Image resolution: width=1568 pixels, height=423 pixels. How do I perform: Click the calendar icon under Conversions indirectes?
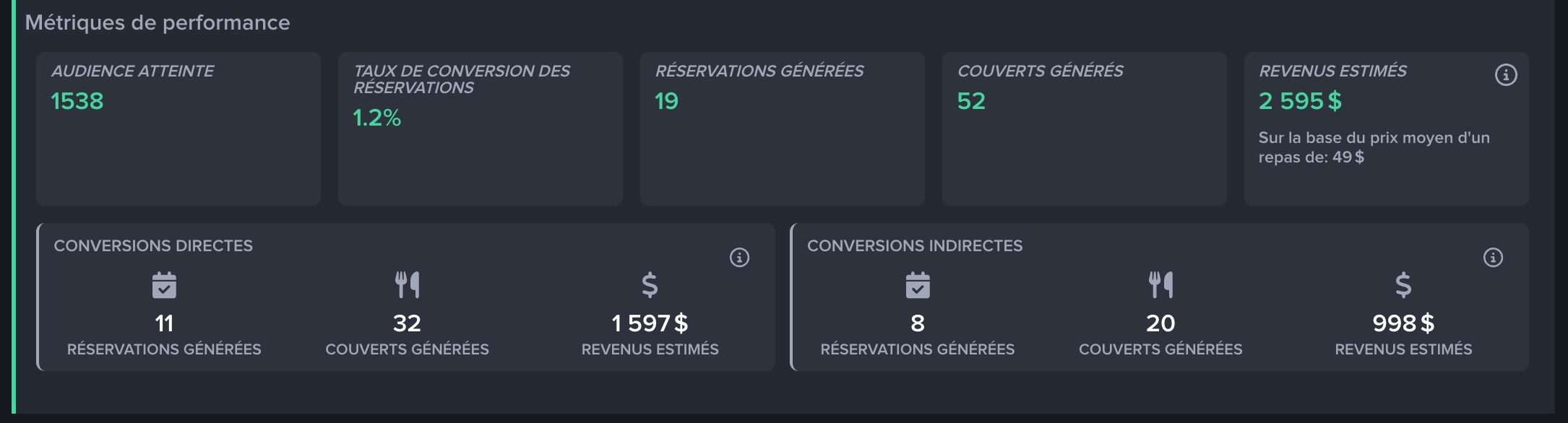(918, 285)
